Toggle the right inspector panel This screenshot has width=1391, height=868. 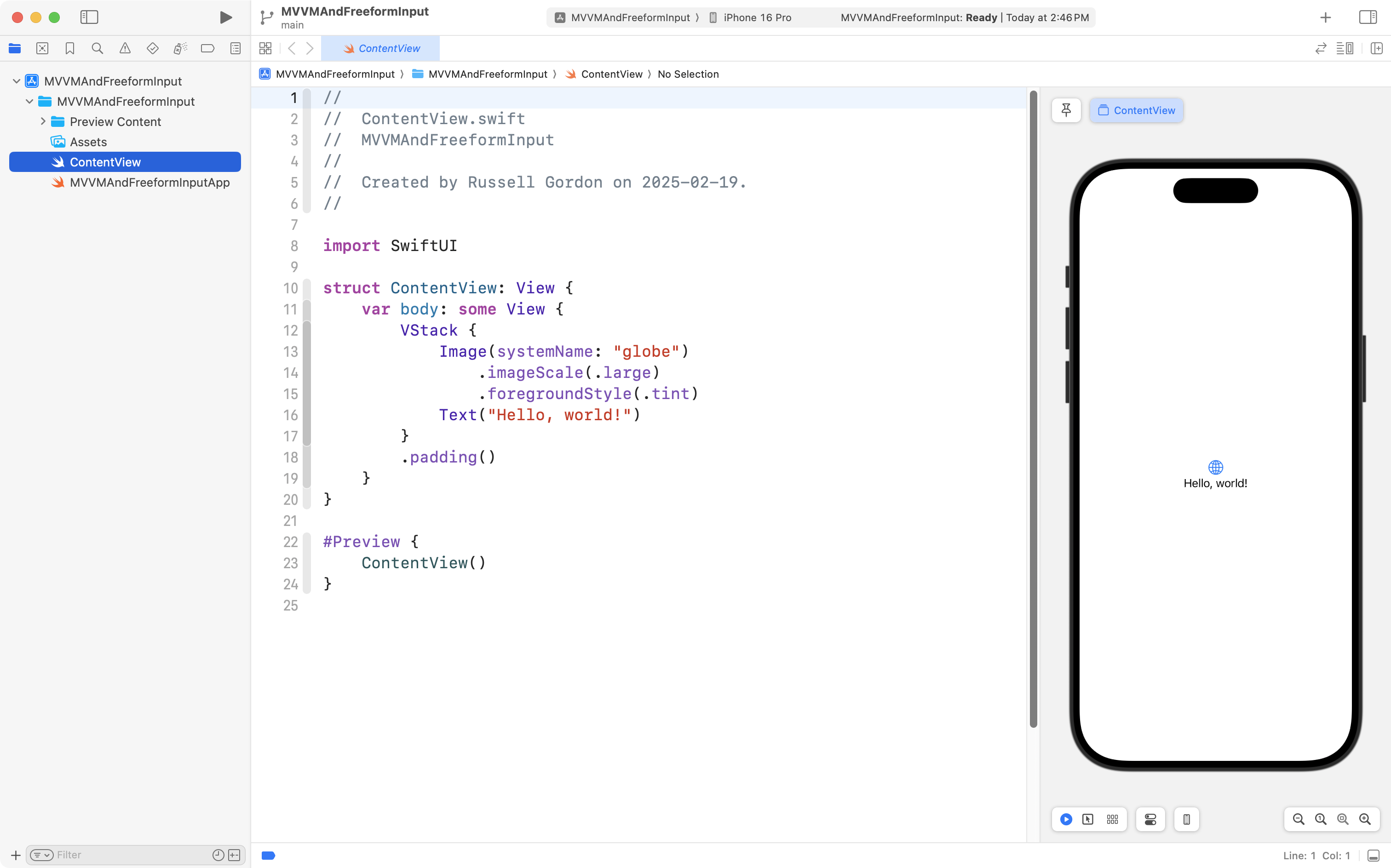click(x=1368, y=17)
